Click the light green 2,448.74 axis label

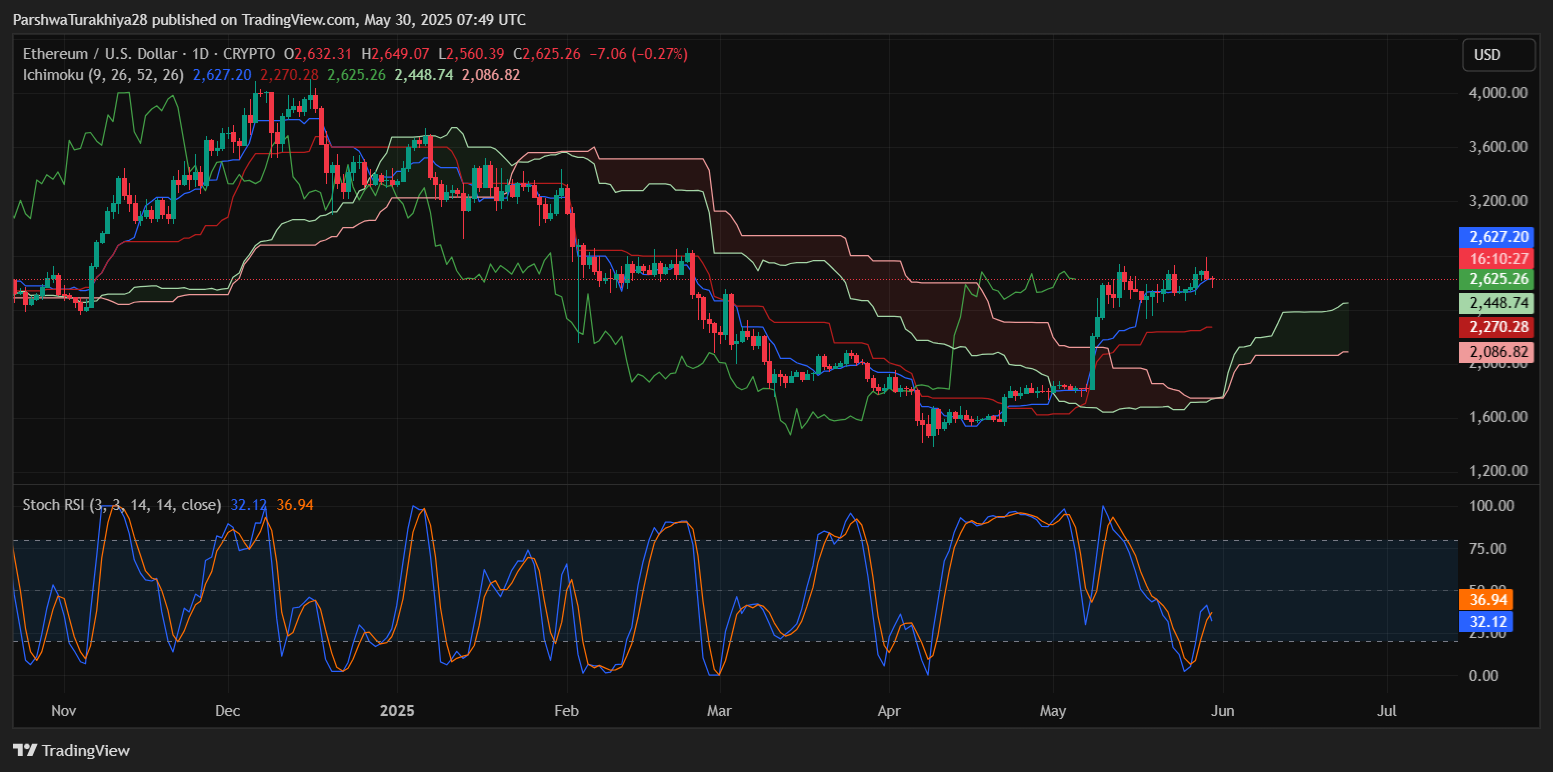tap(1496, 303)
